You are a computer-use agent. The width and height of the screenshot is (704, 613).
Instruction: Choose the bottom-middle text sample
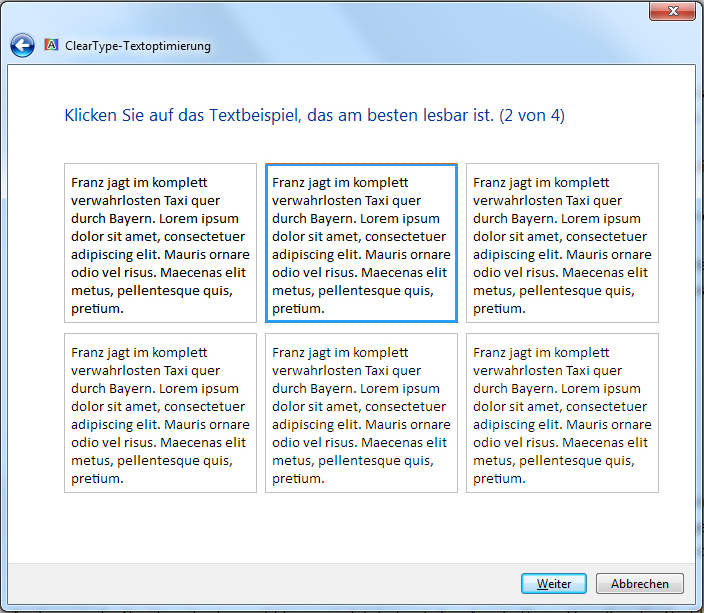(x=361, y=413)
